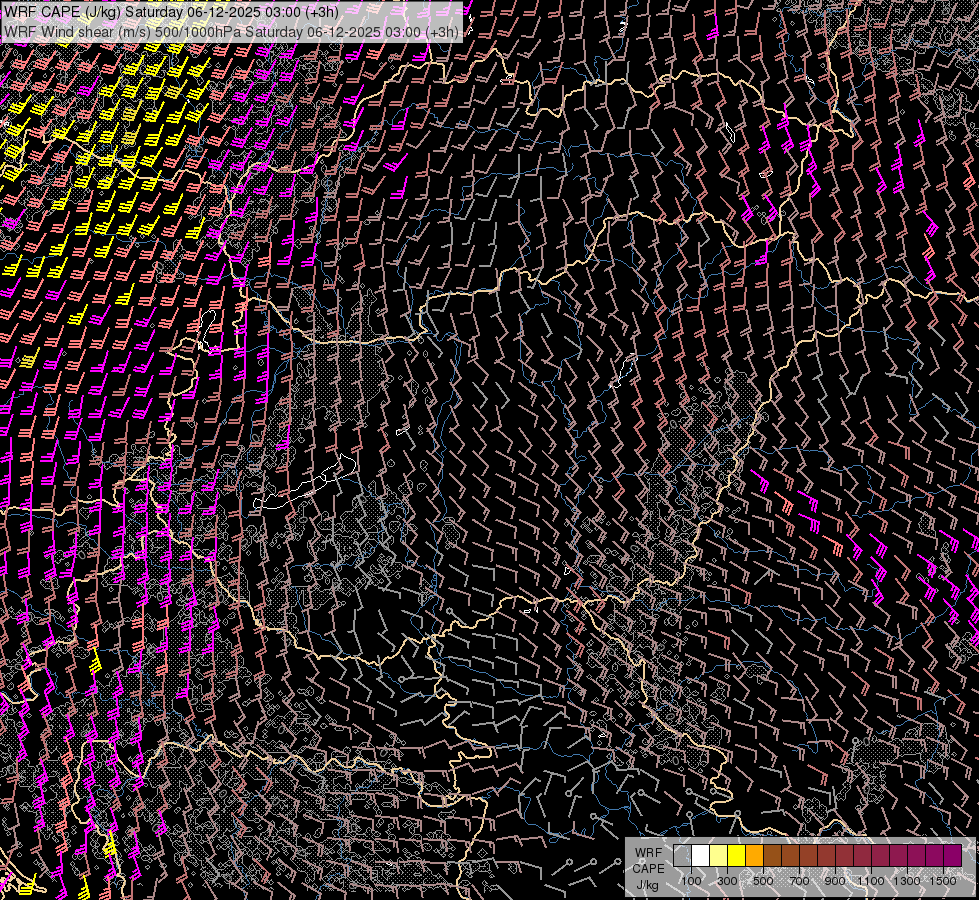Select the gray first legend swatch
The height and width of the screenshot is (900, 979).
click(x=682, y=855)
